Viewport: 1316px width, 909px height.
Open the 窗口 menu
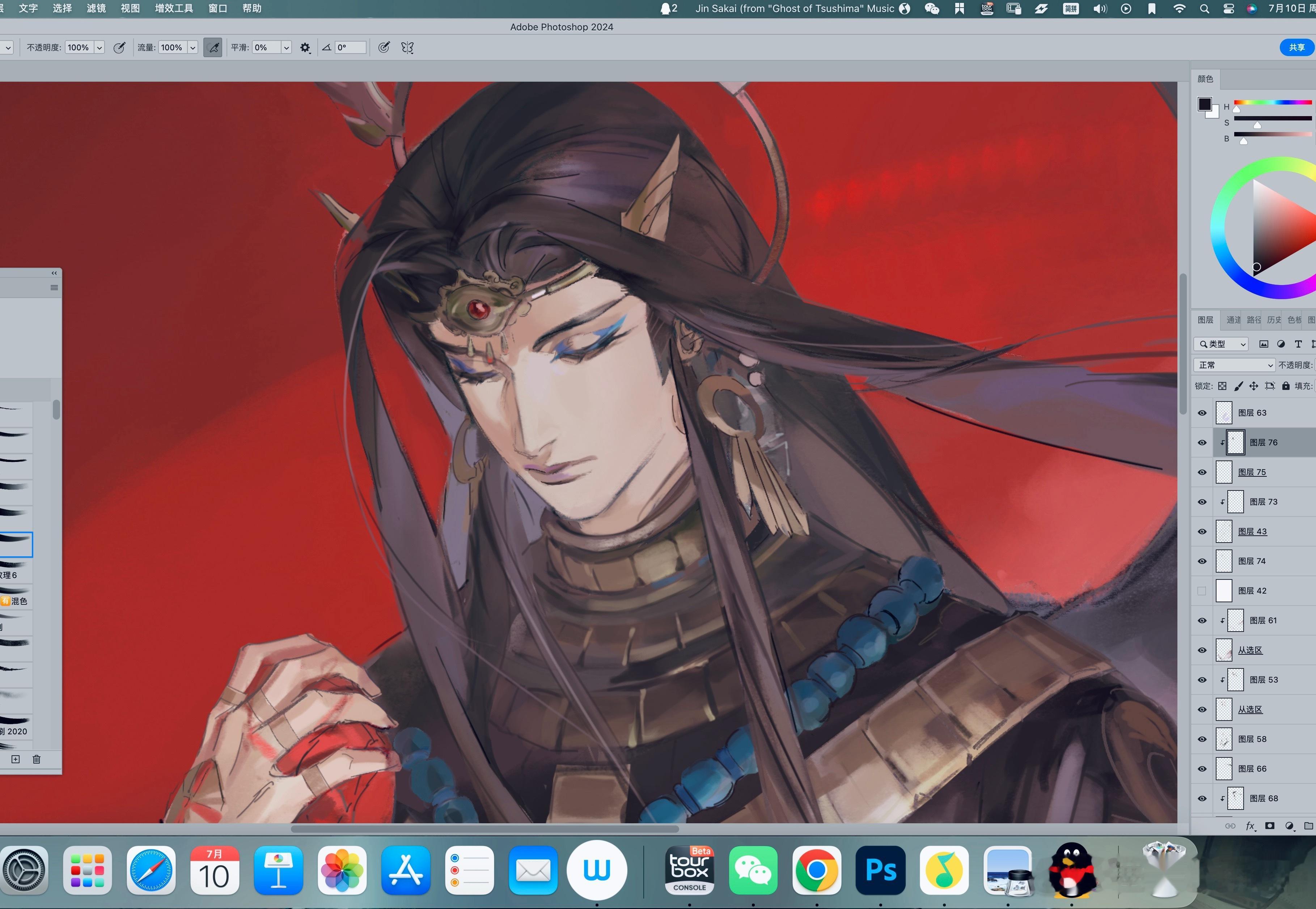coord(217,9)
